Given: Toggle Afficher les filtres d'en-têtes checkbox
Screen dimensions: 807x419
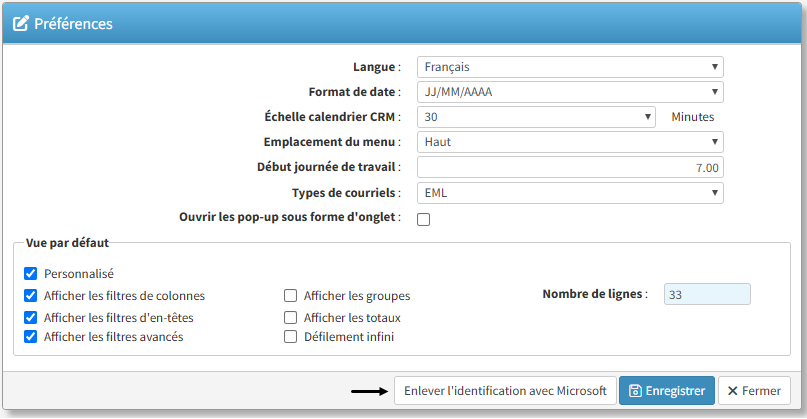Looking at the screenshot, I should point(30,317).
